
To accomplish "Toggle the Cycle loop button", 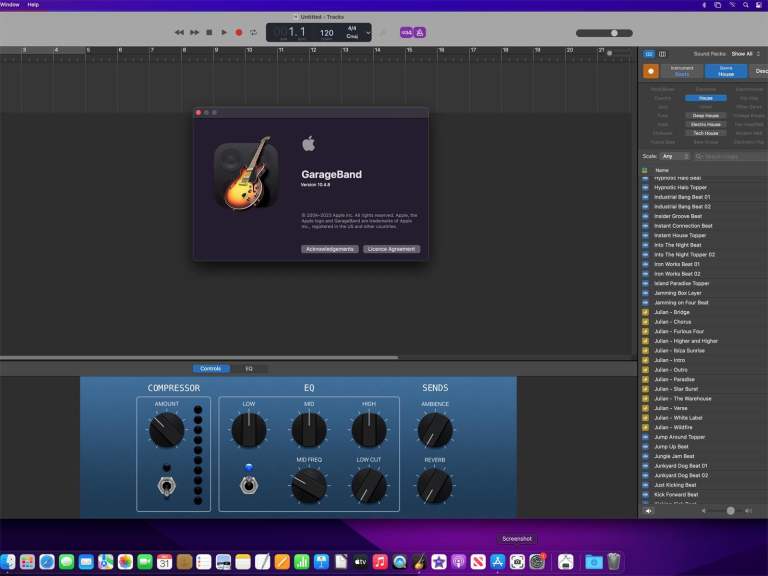I will click(253, 32).
